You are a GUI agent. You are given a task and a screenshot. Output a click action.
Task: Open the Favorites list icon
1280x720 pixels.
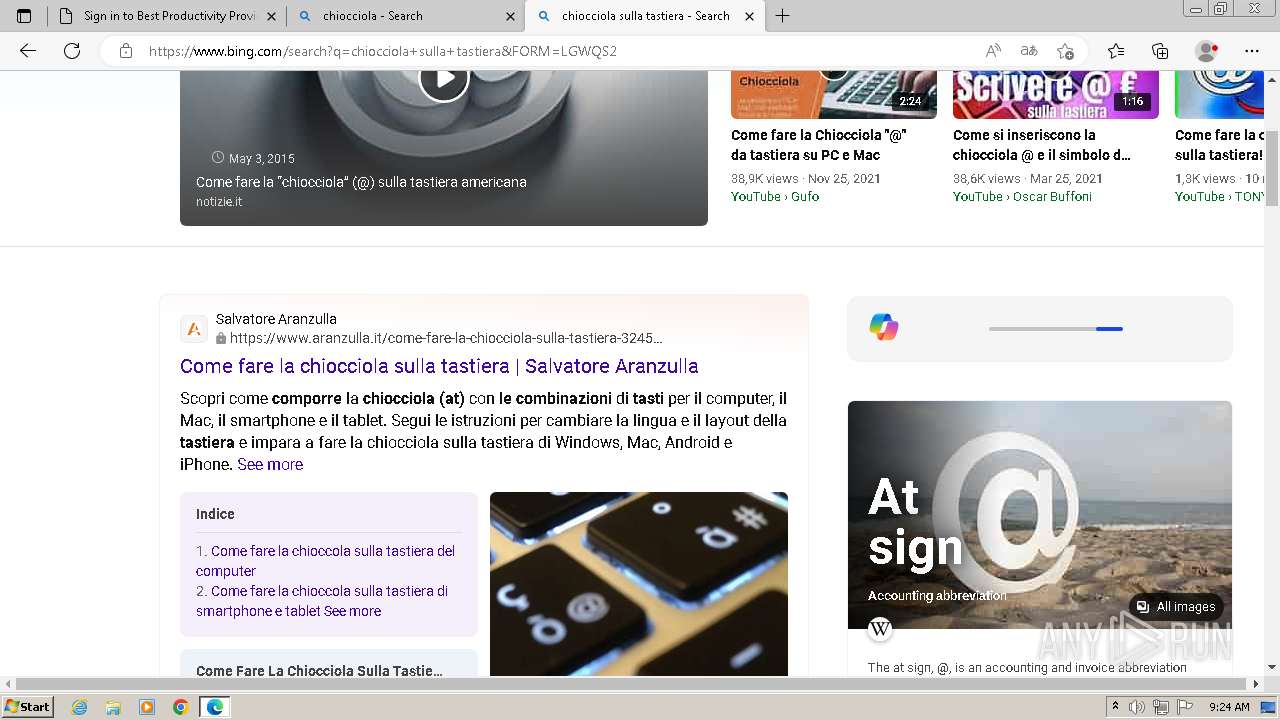coord(1116,51)
